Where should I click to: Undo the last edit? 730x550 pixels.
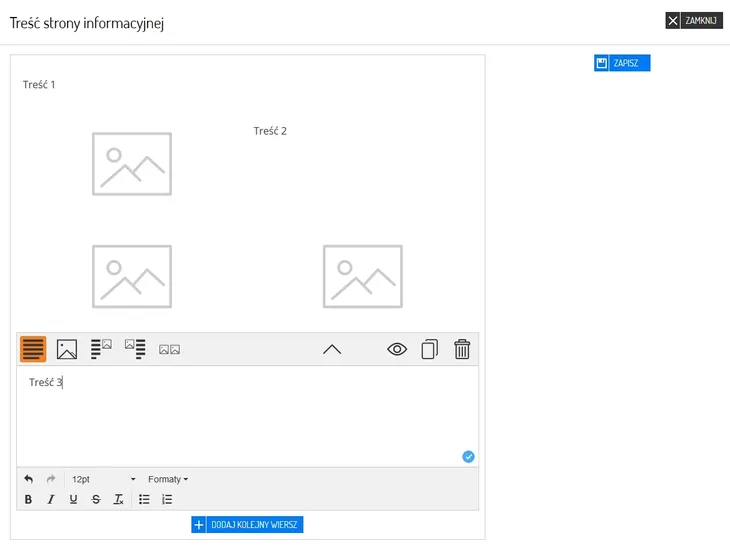(x=28, y=479)
